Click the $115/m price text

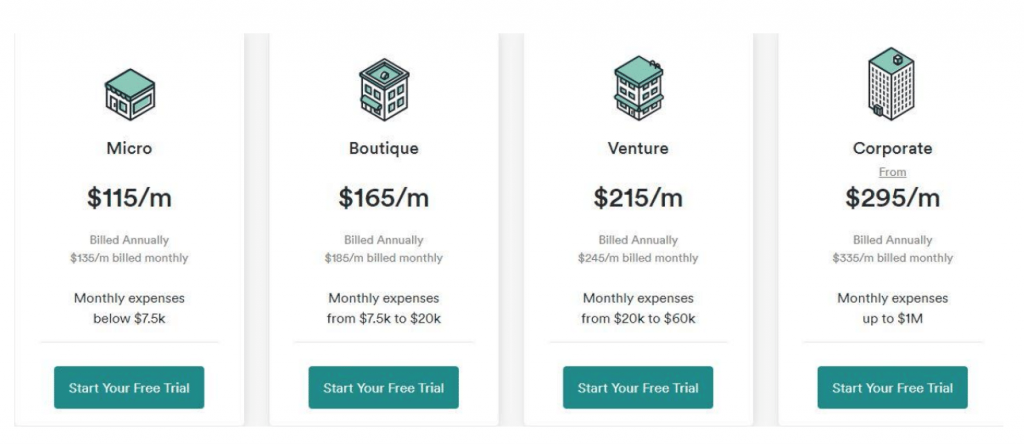[x=129, y=198]
